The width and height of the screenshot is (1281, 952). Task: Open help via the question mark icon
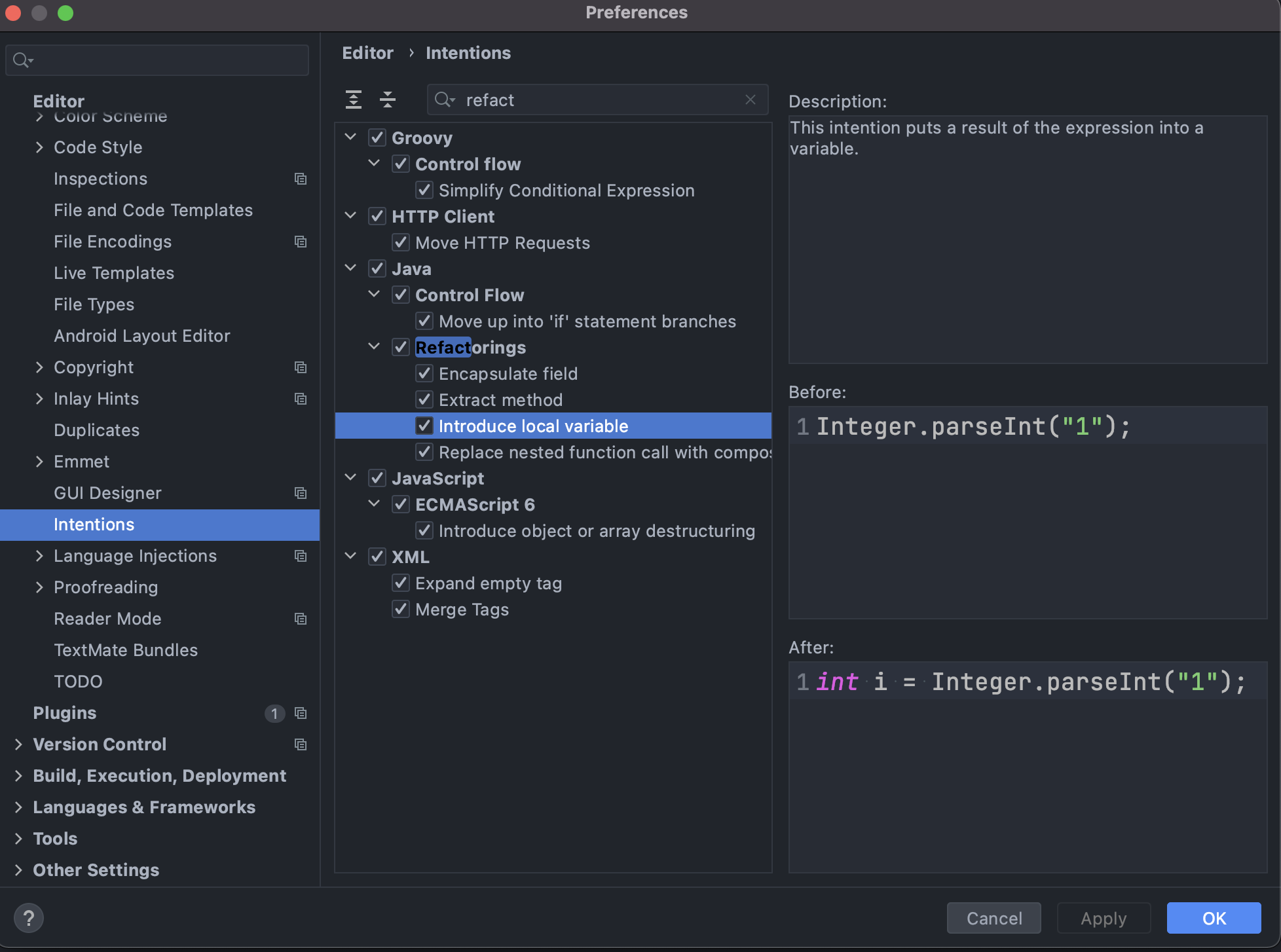point(29,917)
